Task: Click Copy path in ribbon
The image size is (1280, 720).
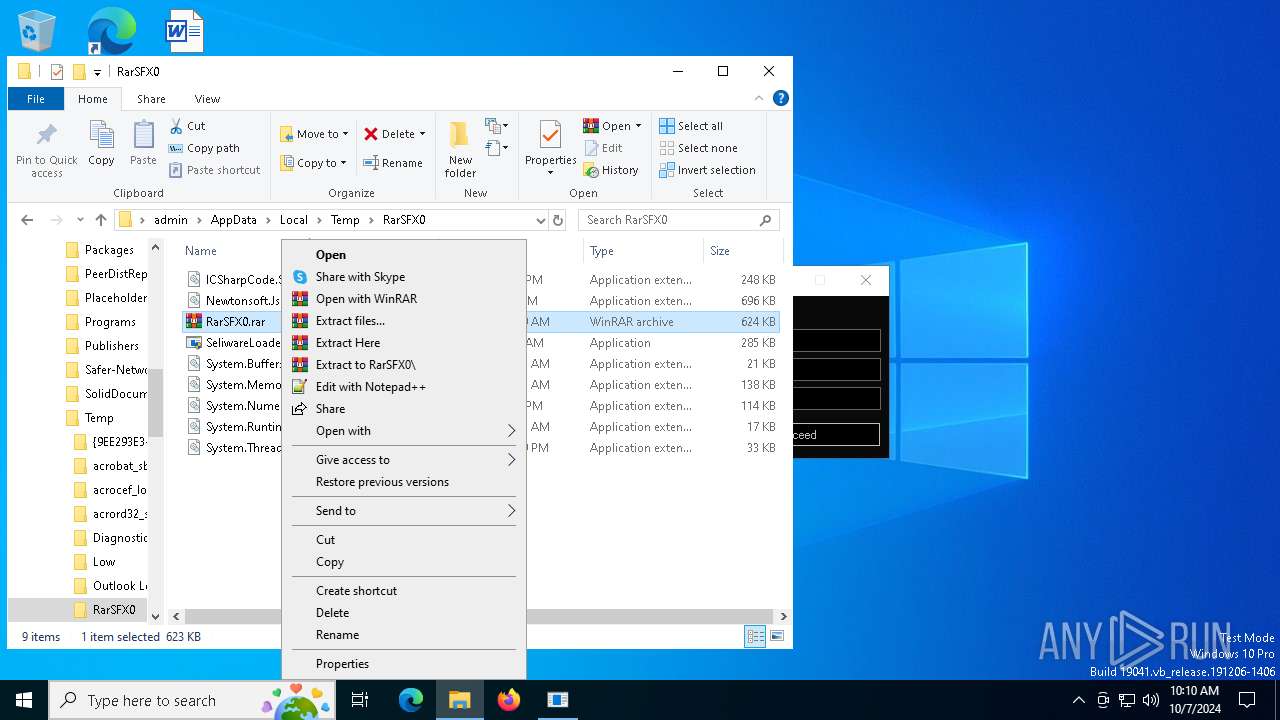Action: click(204, 148)
